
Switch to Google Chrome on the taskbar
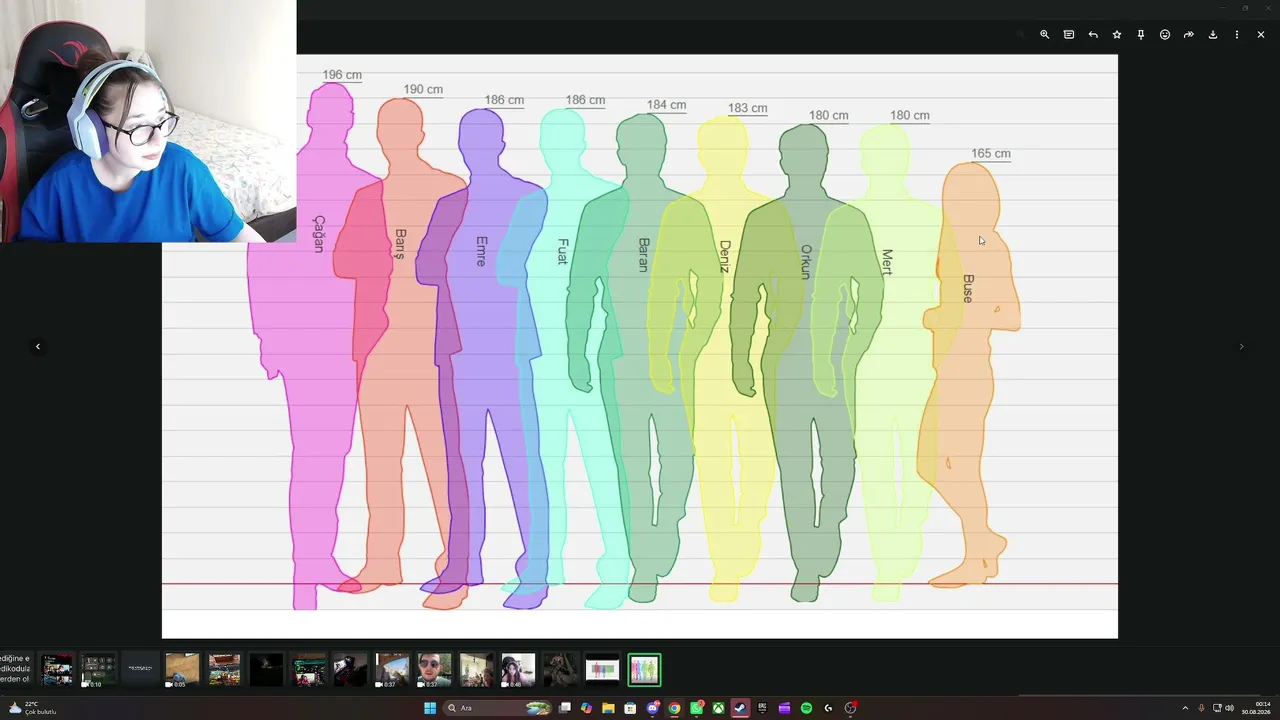click(x=674, y=708)
